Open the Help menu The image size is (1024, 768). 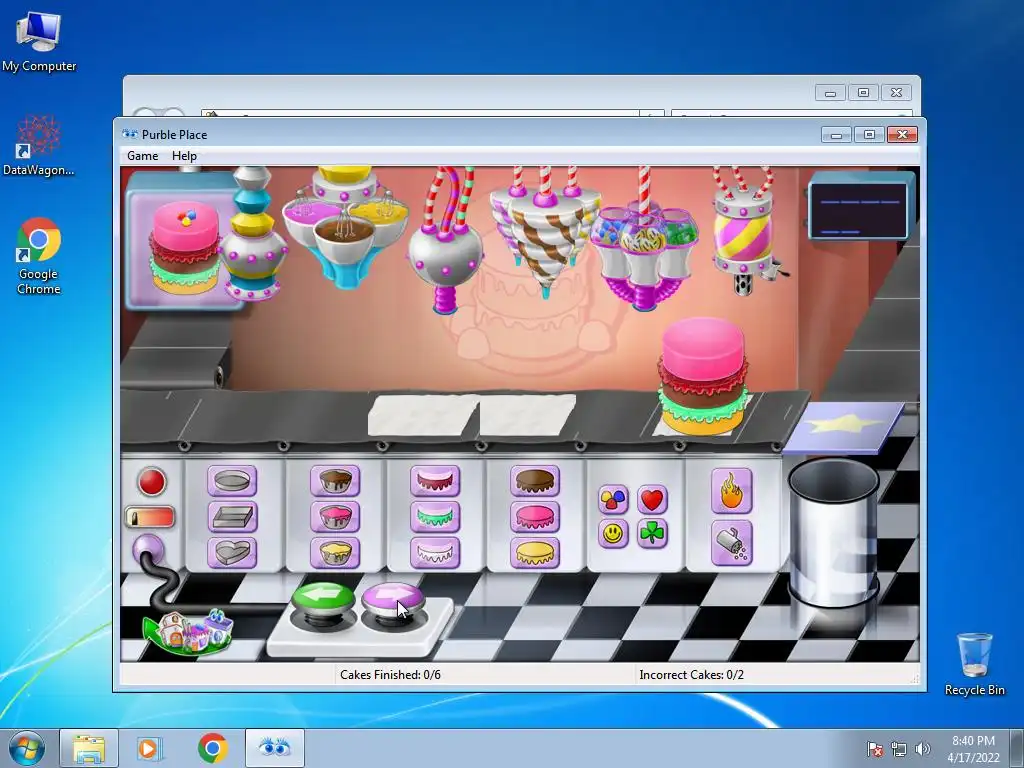tap(184, 155)
